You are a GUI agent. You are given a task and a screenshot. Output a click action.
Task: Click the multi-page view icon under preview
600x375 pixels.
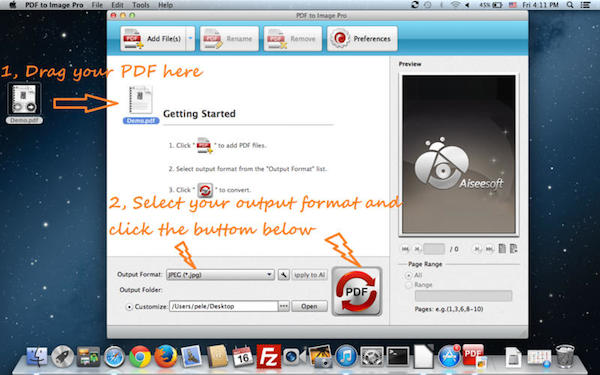click(514, 249)
